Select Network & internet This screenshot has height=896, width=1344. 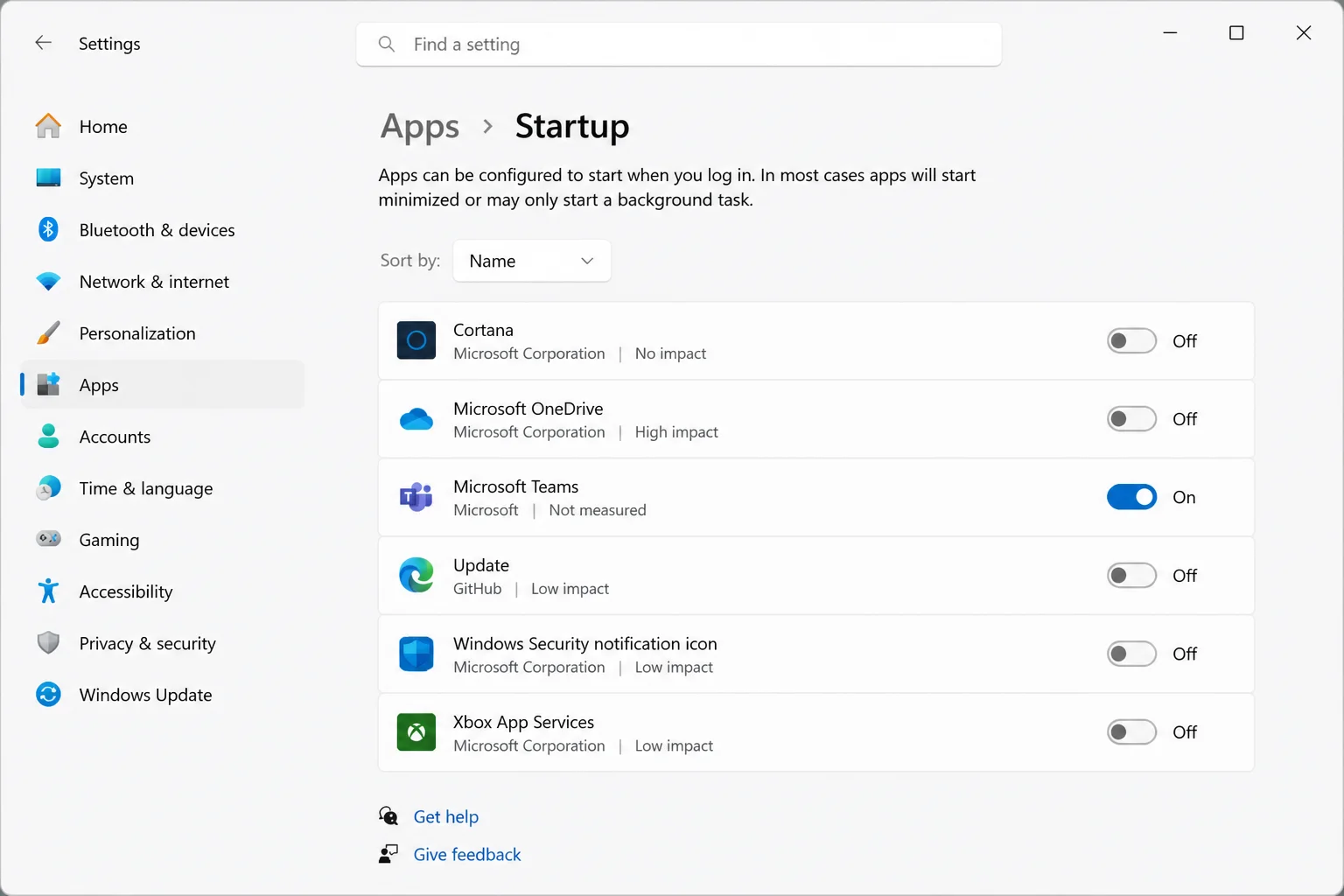[x=163, y=282]
